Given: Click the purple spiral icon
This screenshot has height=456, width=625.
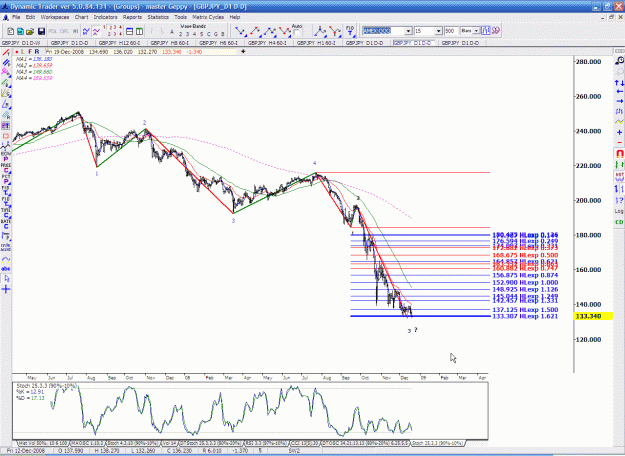Looking at the screenshot, I should point(495,31).
